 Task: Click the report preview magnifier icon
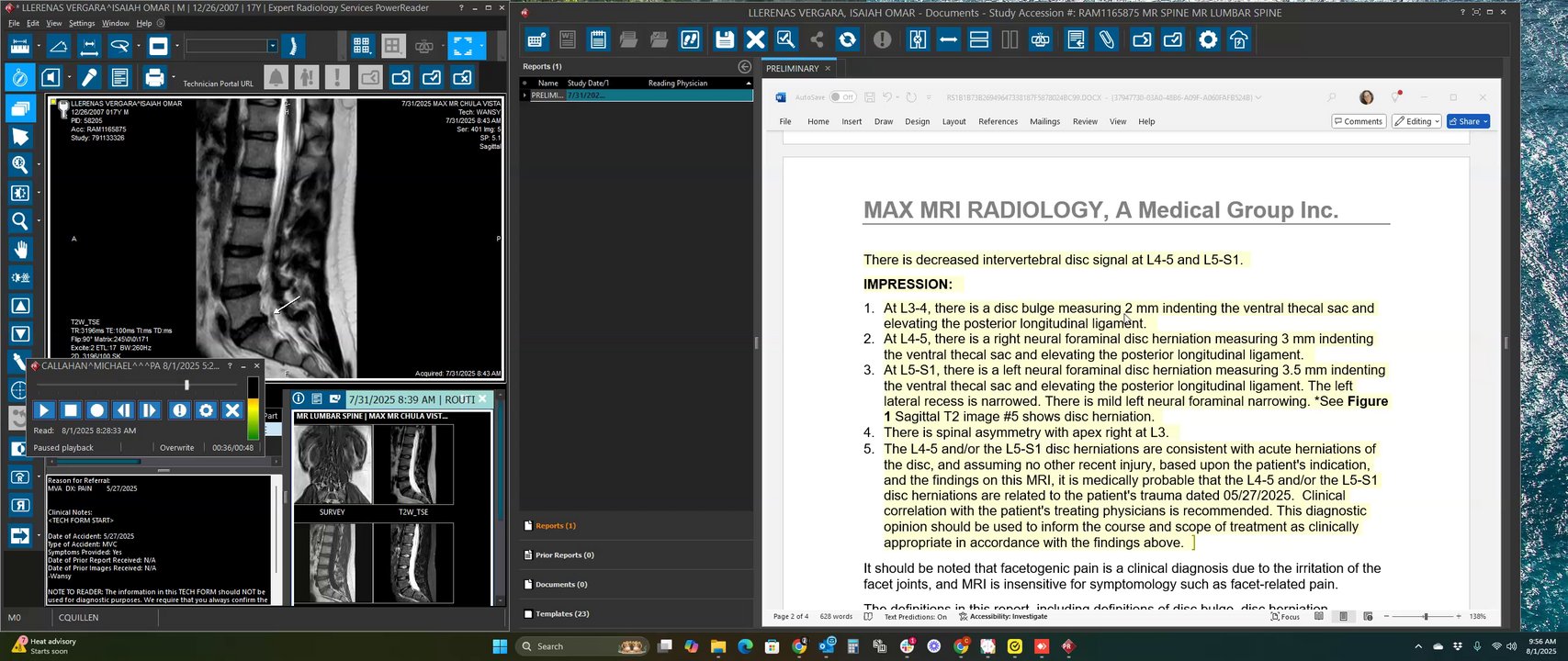pos(785,39)
